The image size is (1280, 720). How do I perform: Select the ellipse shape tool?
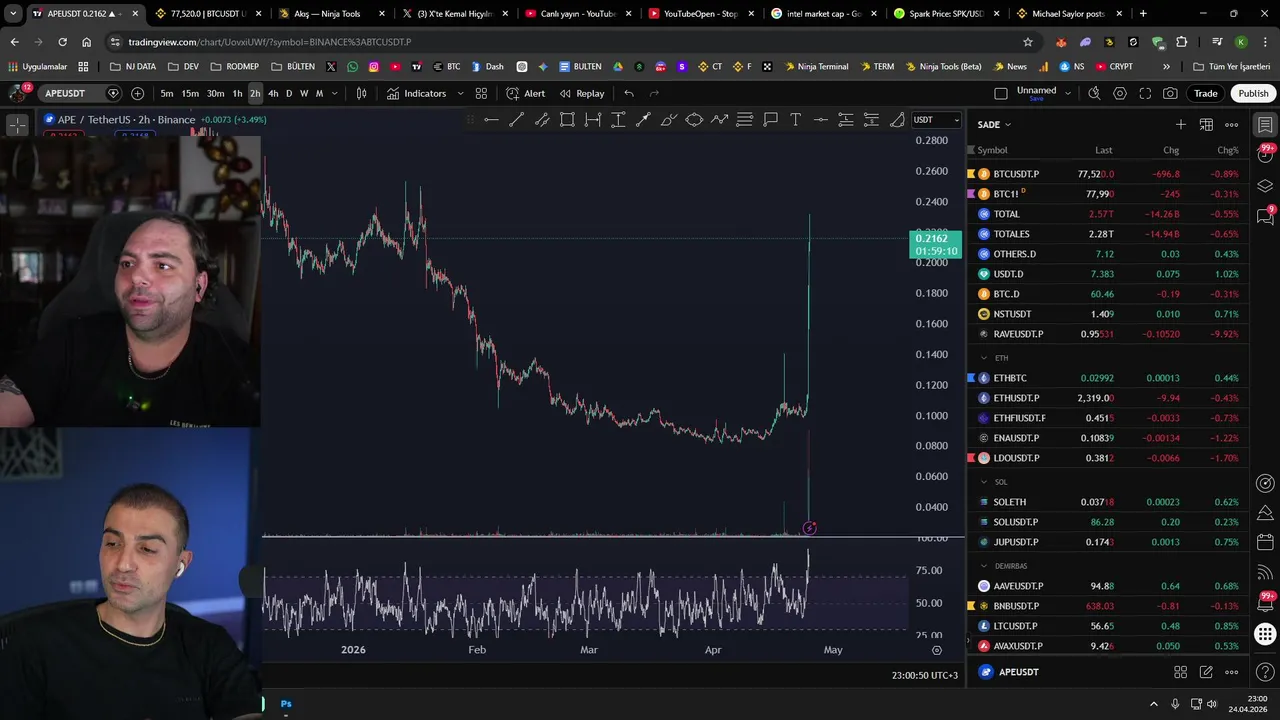click(694, 120)
